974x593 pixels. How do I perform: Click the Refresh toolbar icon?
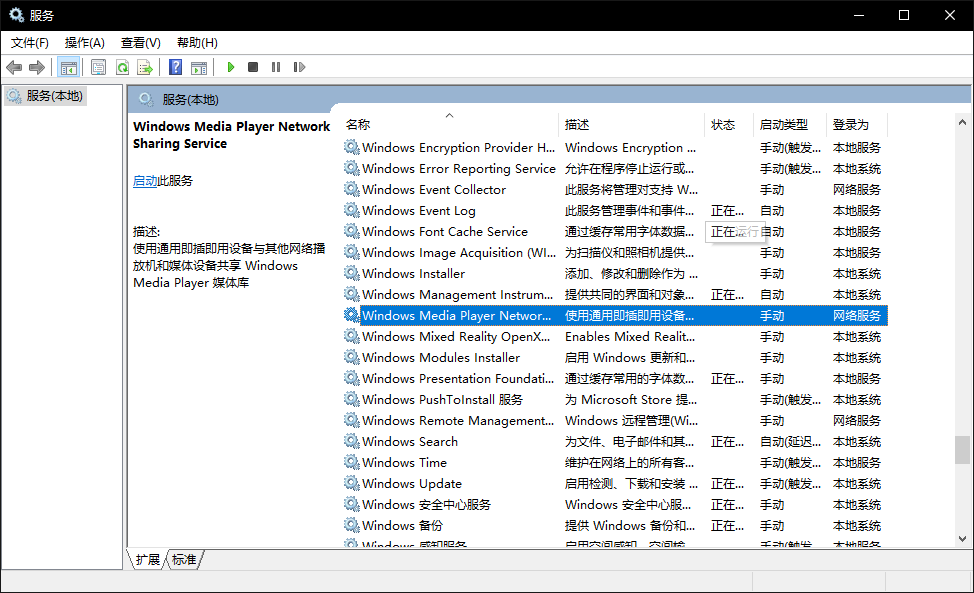[122, 67]
